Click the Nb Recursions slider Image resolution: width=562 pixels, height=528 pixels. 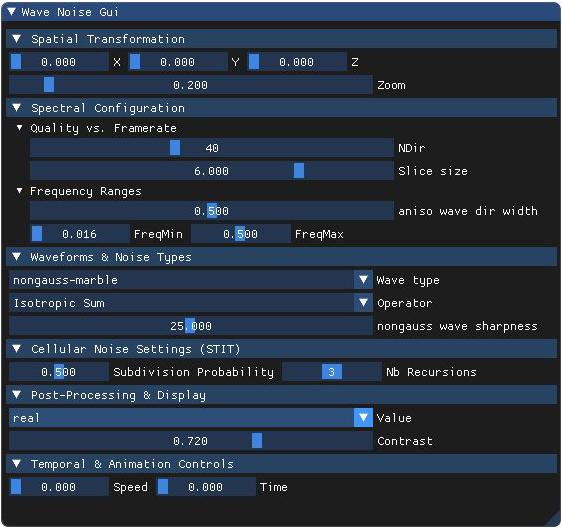tap(332, 372)
